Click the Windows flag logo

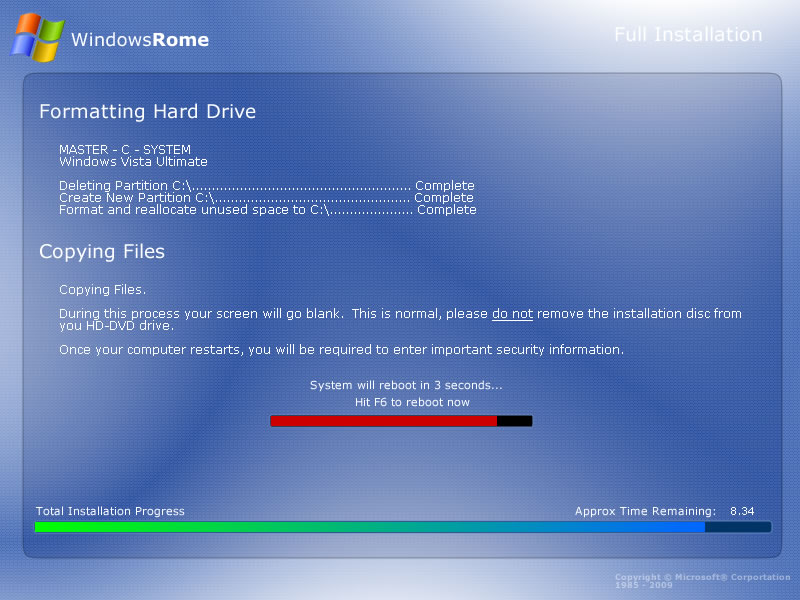tap(37, 37)
